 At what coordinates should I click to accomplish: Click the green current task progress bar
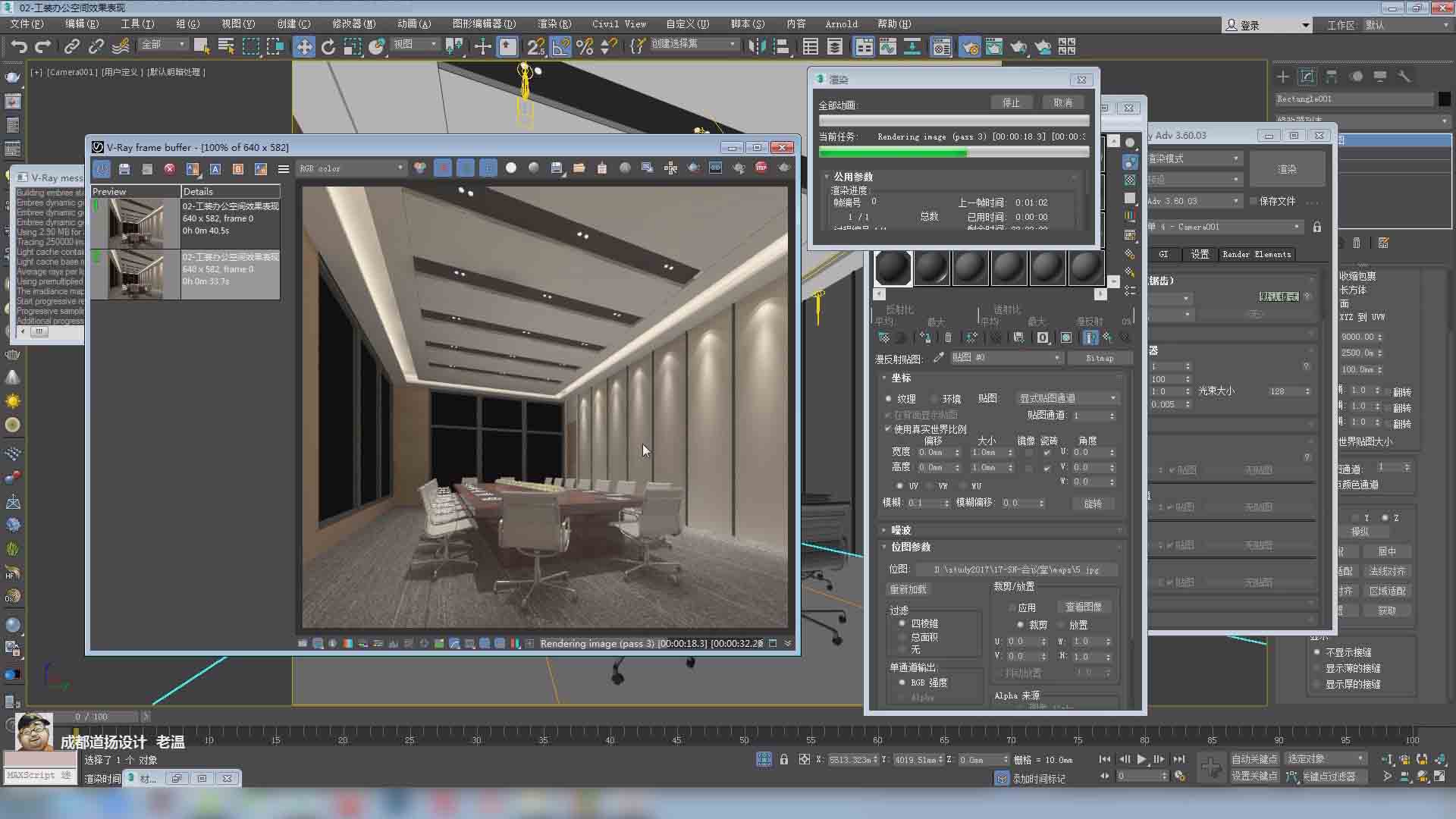point(954,152)
